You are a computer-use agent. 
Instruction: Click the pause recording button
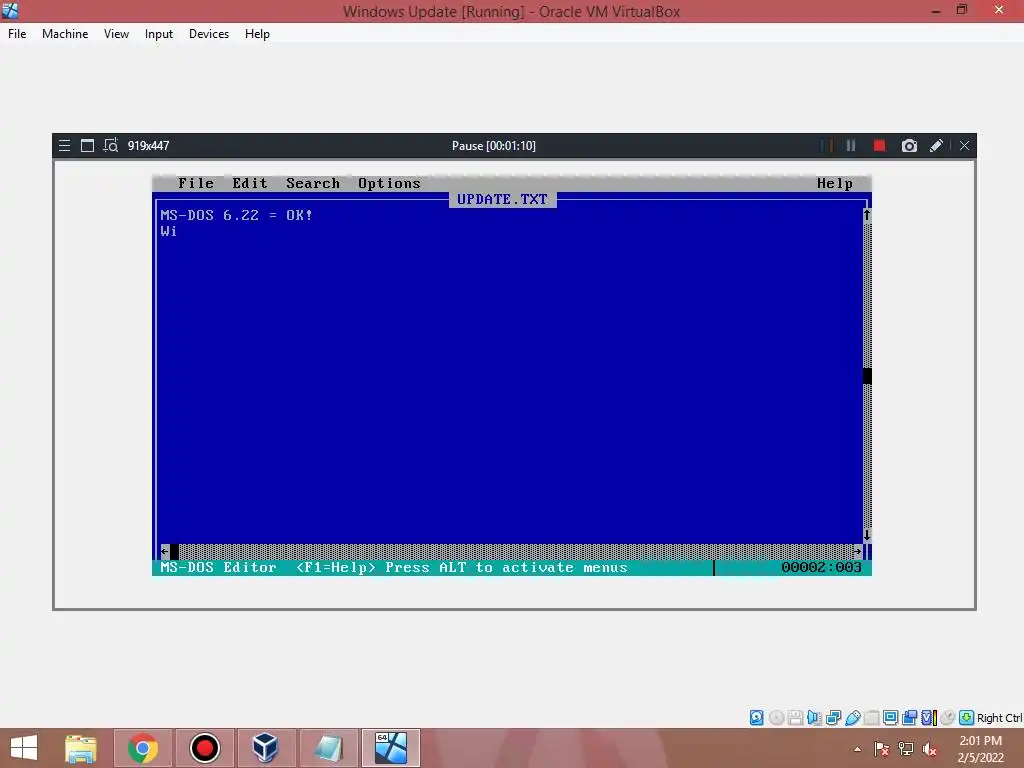pyautogui.click(x=850, y=146)
